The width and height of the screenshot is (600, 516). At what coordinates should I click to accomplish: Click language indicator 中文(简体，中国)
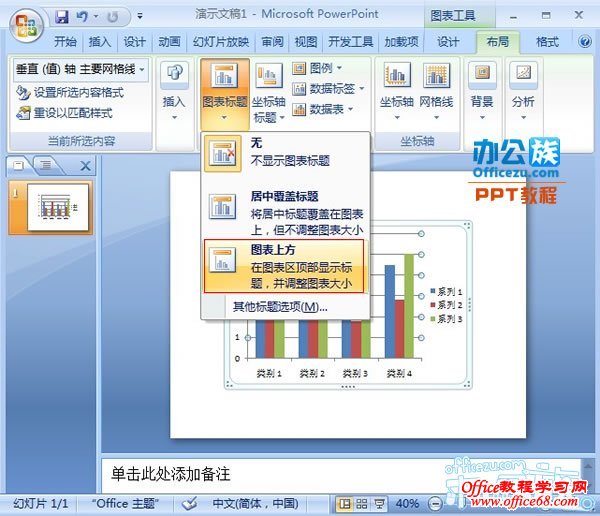point(255,503)
